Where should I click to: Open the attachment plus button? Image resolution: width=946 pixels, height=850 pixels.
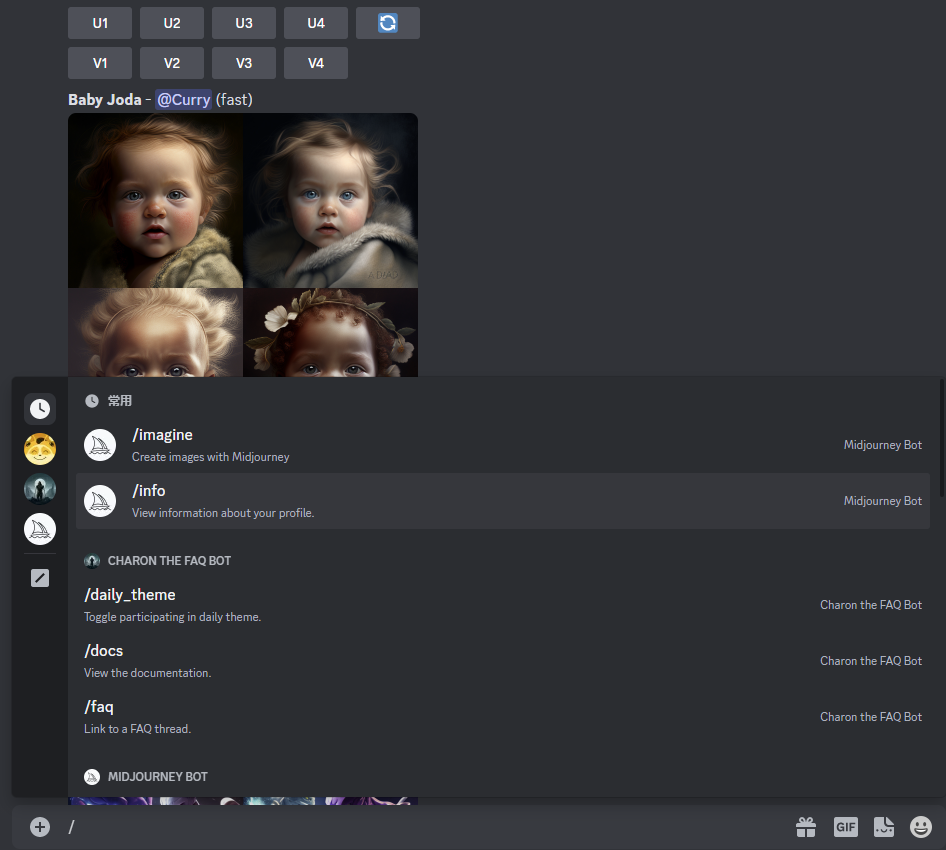40,827
